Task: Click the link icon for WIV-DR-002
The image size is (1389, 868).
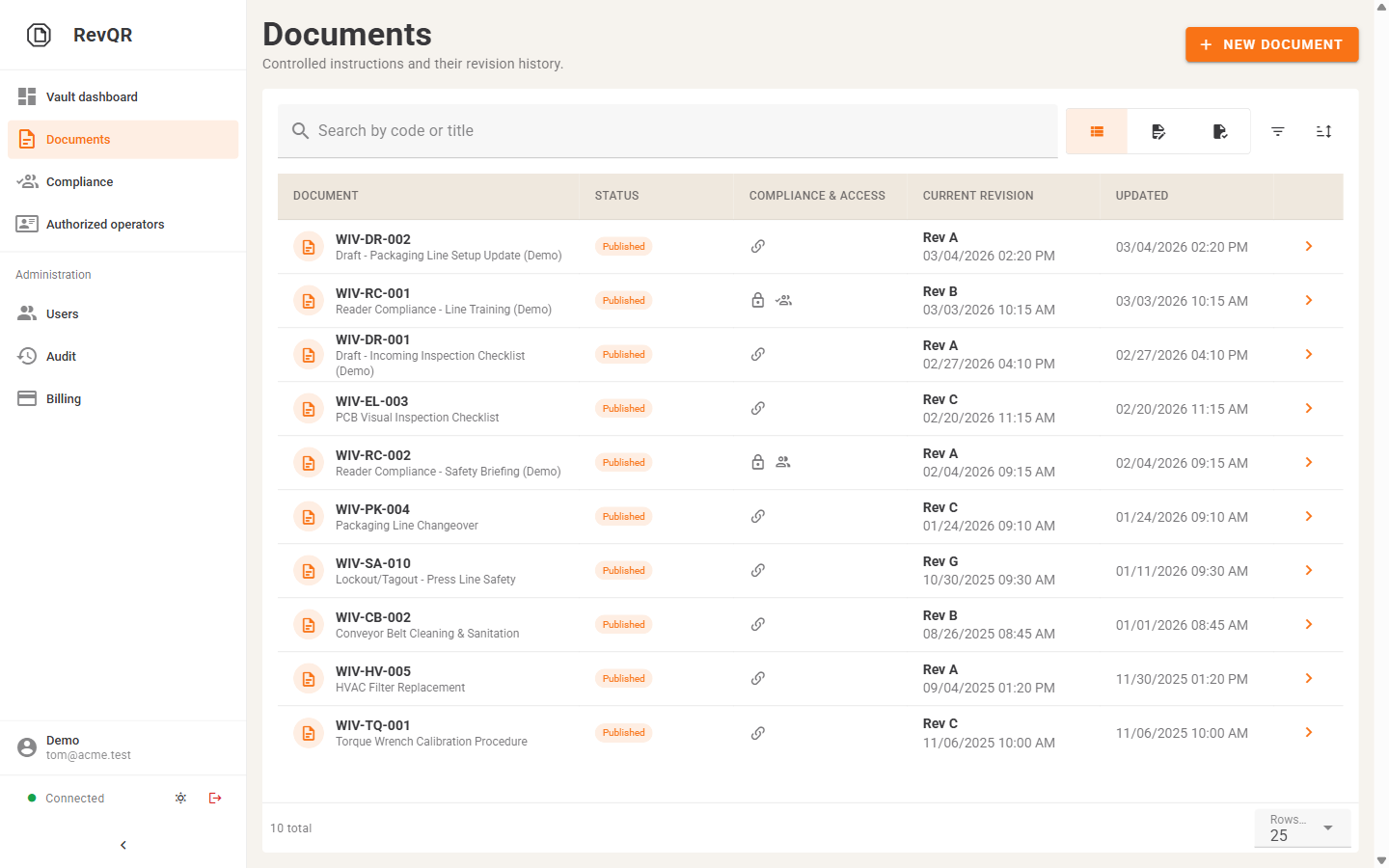Action: (758, 247)
